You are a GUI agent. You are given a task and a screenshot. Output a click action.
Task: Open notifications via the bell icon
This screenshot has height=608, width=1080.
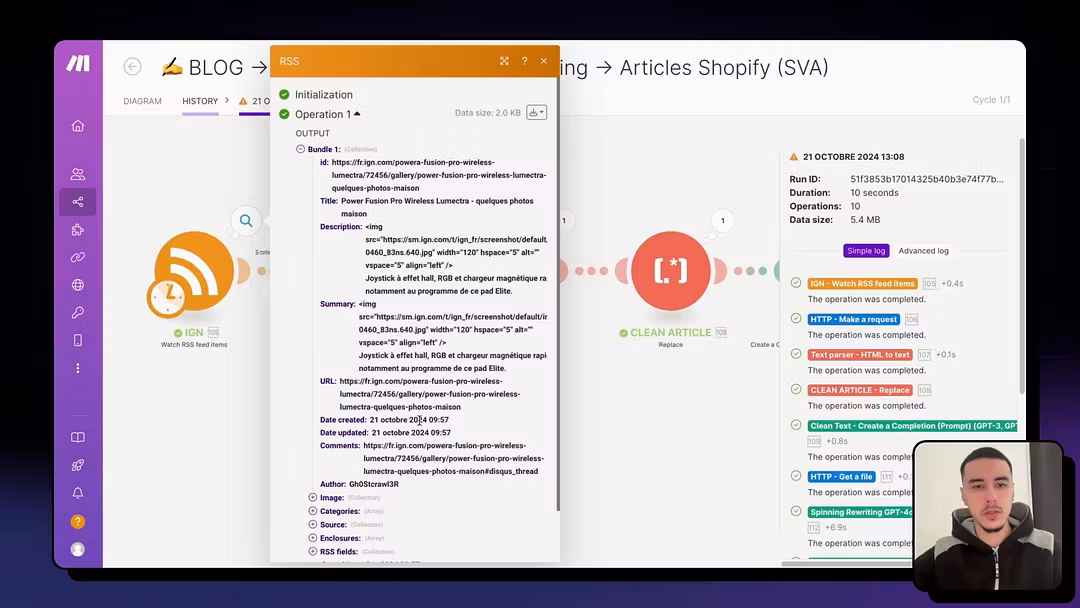[78, 493]
